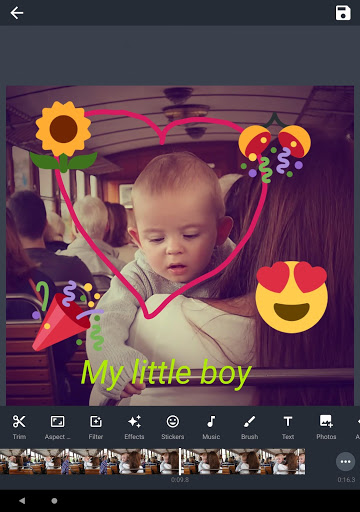360x512 pixels.
Task: Tap the Android home circle button
Action: tap(54, 501)
